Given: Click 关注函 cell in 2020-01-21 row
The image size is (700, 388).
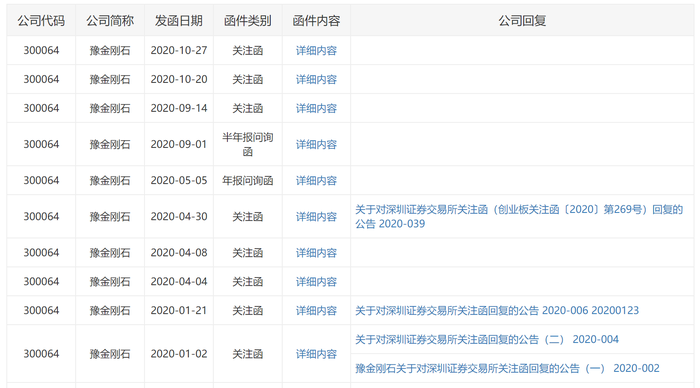Looking at the screenshot, I should click(248, 311).
